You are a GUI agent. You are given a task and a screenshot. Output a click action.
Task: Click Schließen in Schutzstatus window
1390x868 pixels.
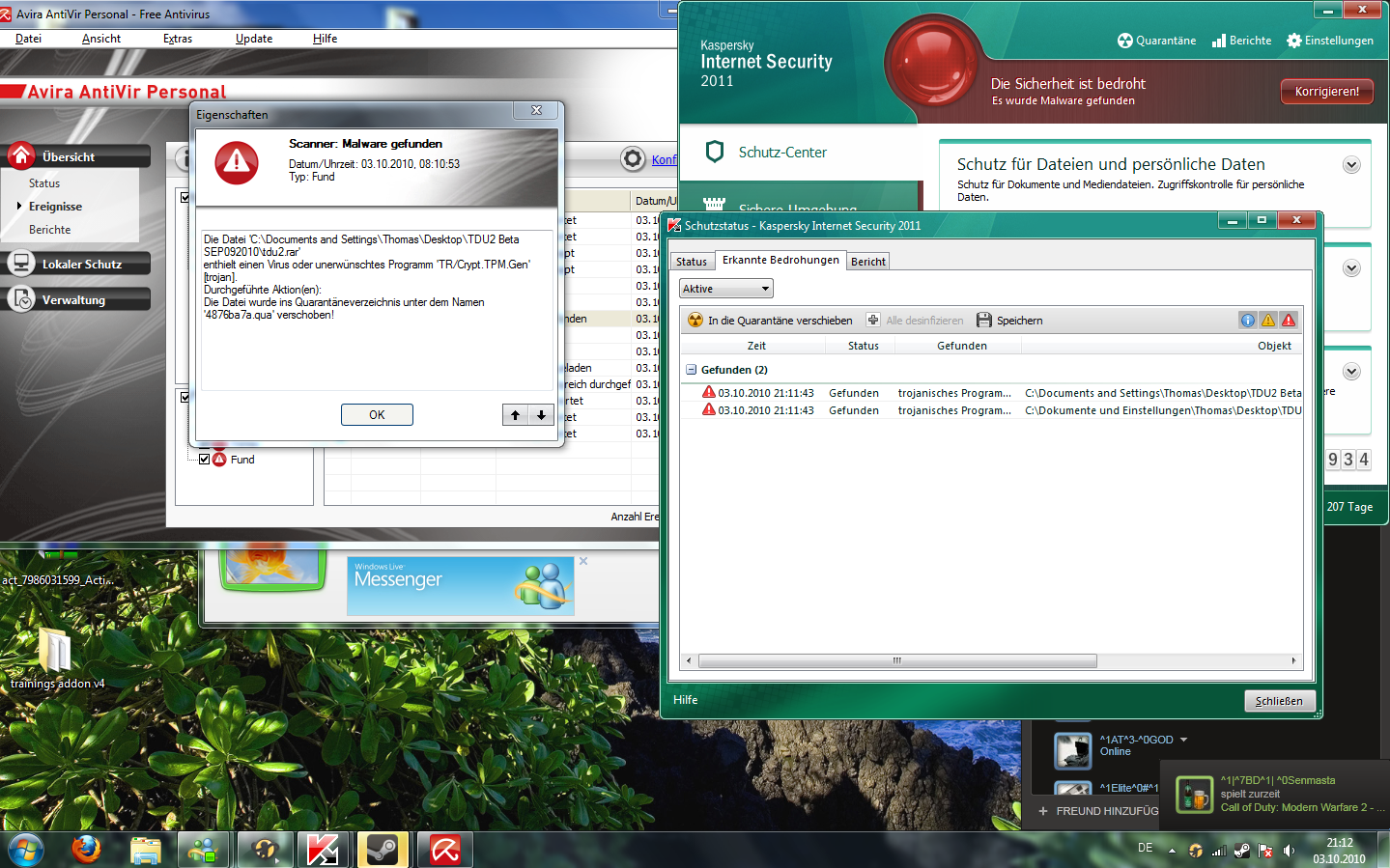tap(1279, 701)
